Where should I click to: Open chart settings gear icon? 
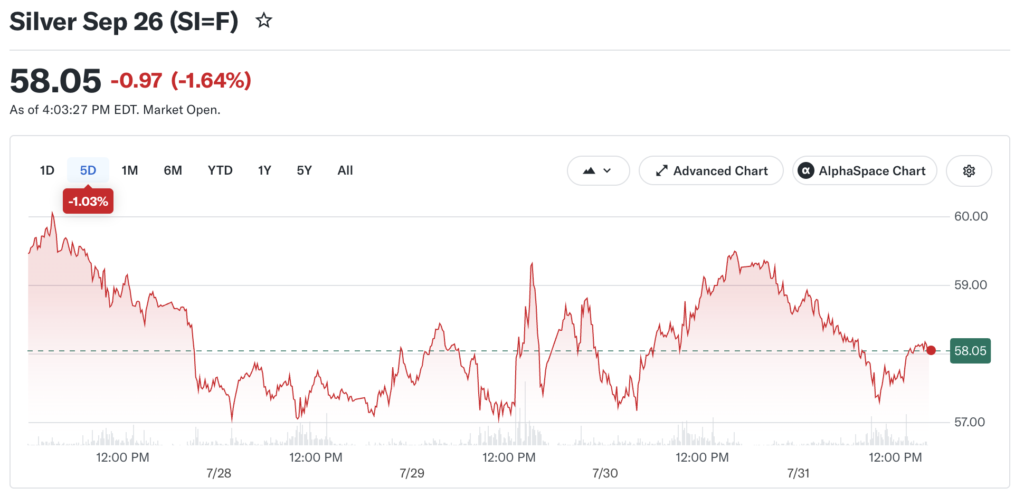[x=968, y=171]
